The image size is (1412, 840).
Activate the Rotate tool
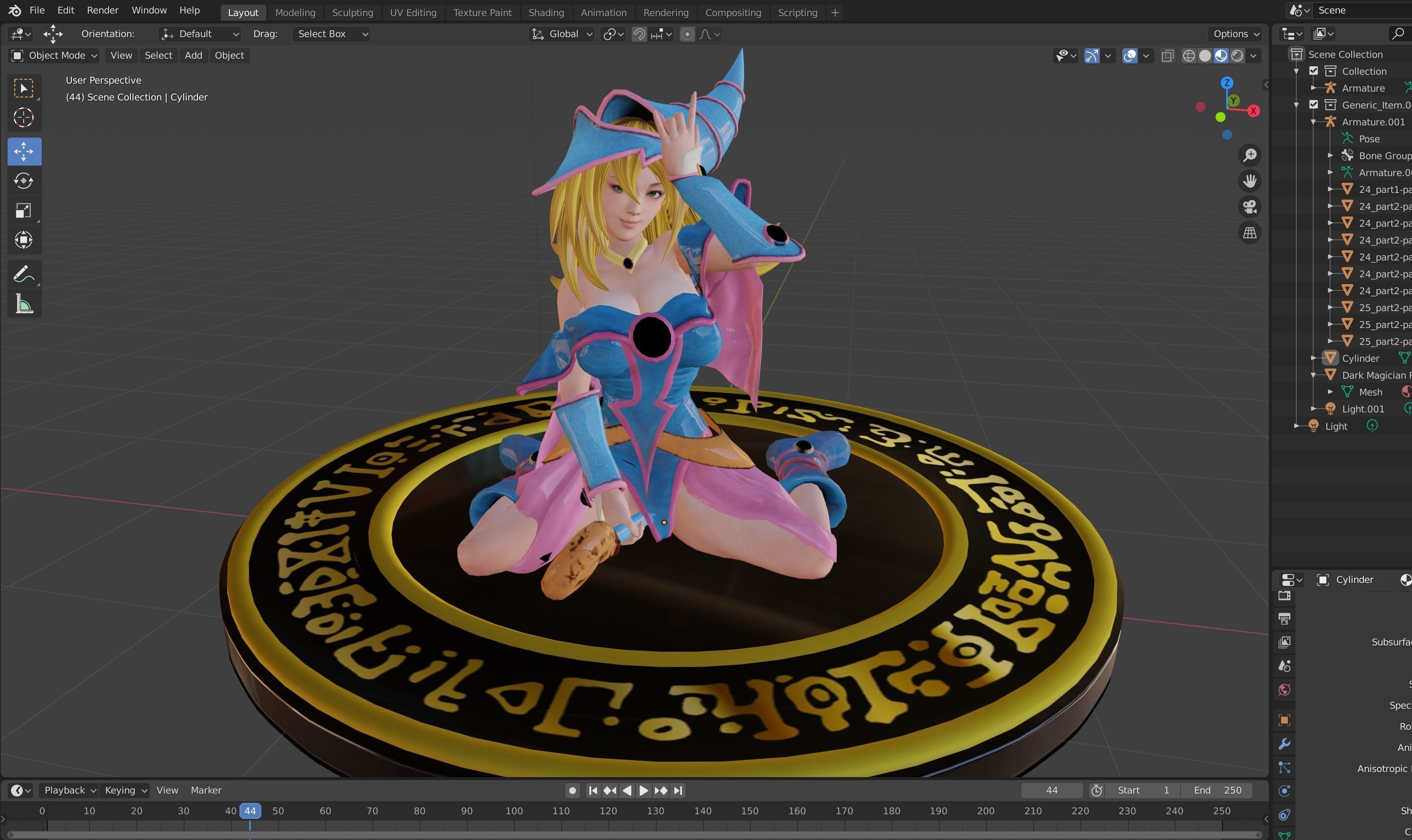pyautogui.click(x=24, y=181)
